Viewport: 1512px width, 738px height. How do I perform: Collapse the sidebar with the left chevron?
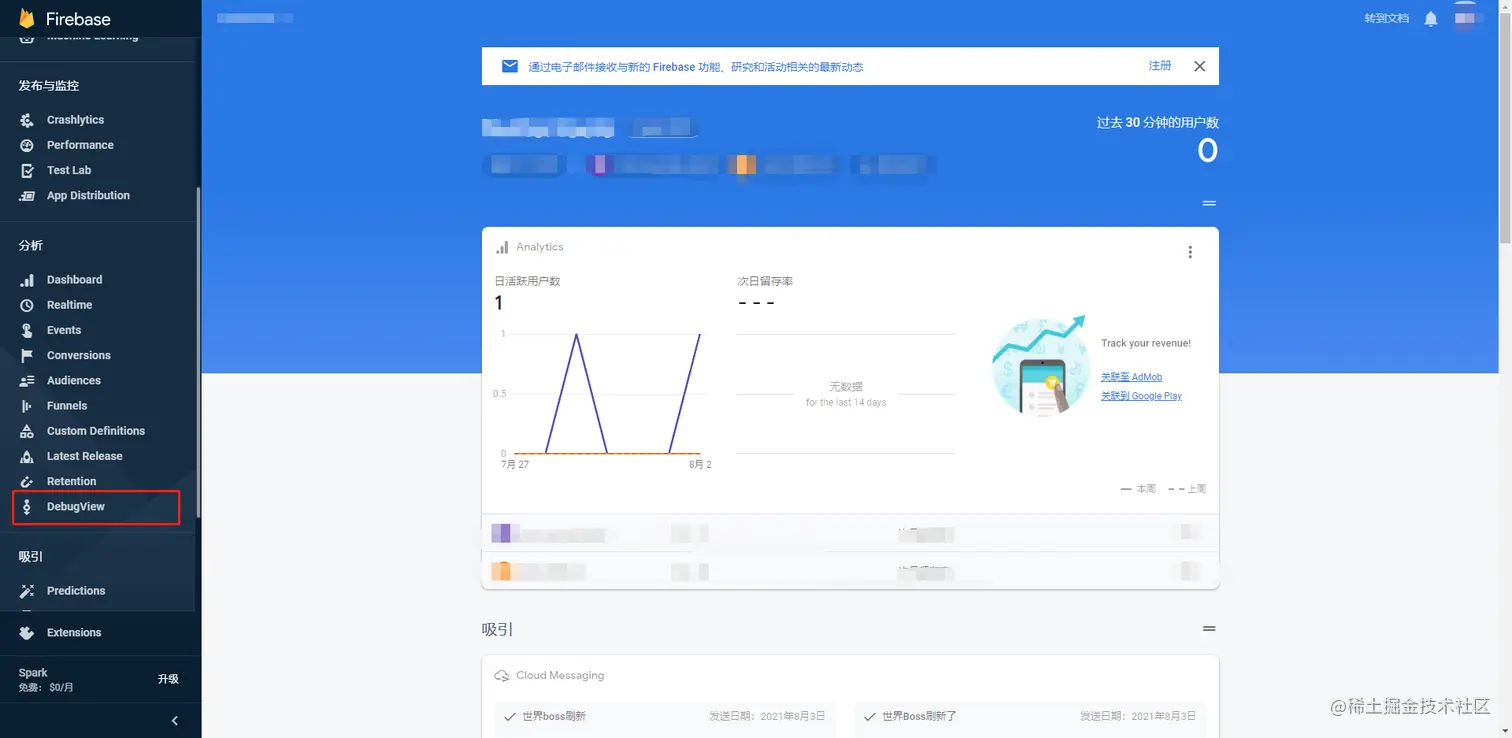[x=174, y=720]
